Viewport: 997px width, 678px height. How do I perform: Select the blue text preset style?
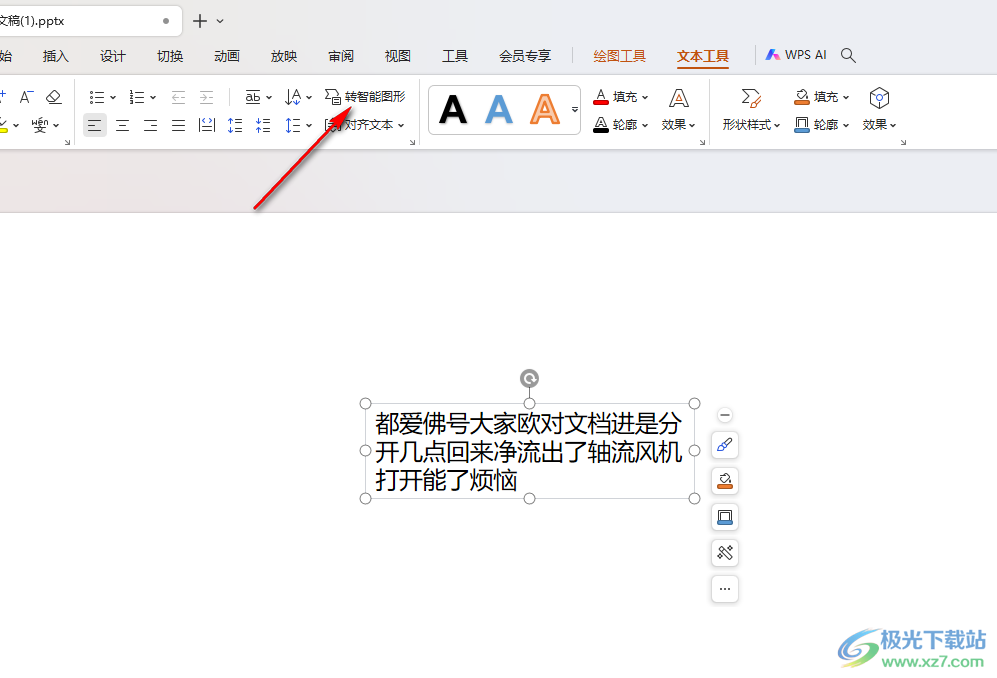click(x=498, y=109)
